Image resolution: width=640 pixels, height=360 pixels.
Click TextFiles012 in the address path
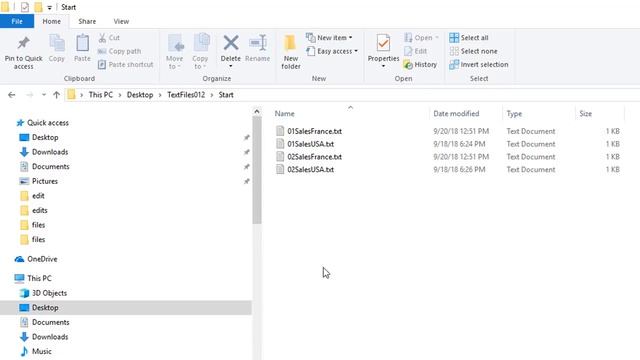(186, 95)
